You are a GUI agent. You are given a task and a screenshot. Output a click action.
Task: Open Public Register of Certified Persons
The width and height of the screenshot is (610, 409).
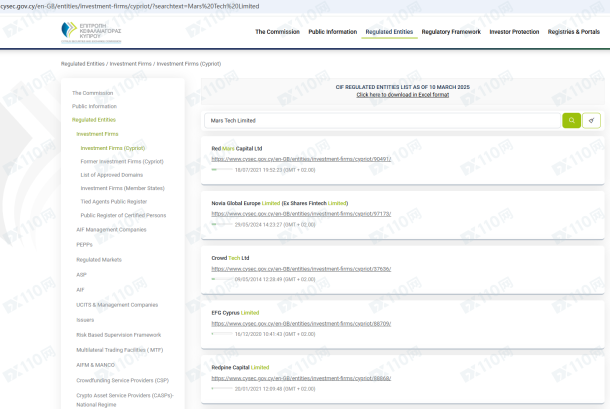123,215
